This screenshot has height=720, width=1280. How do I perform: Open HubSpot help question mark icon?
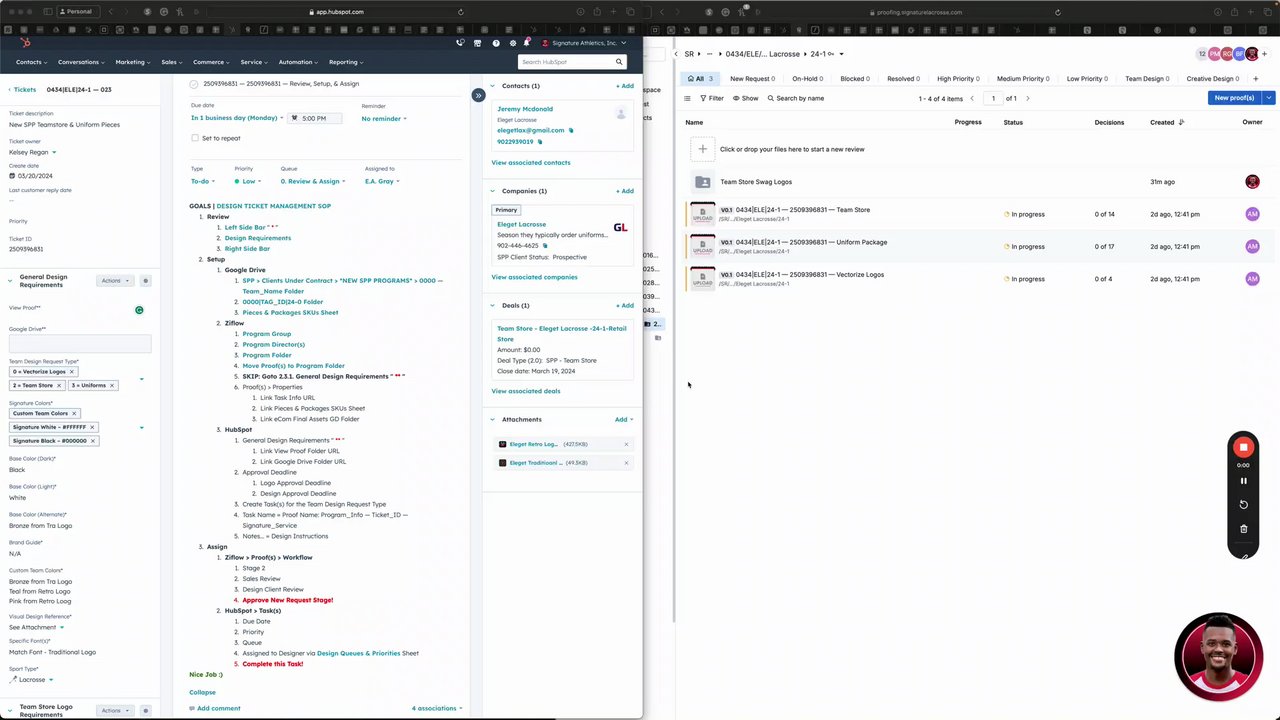tap(496, 43)
